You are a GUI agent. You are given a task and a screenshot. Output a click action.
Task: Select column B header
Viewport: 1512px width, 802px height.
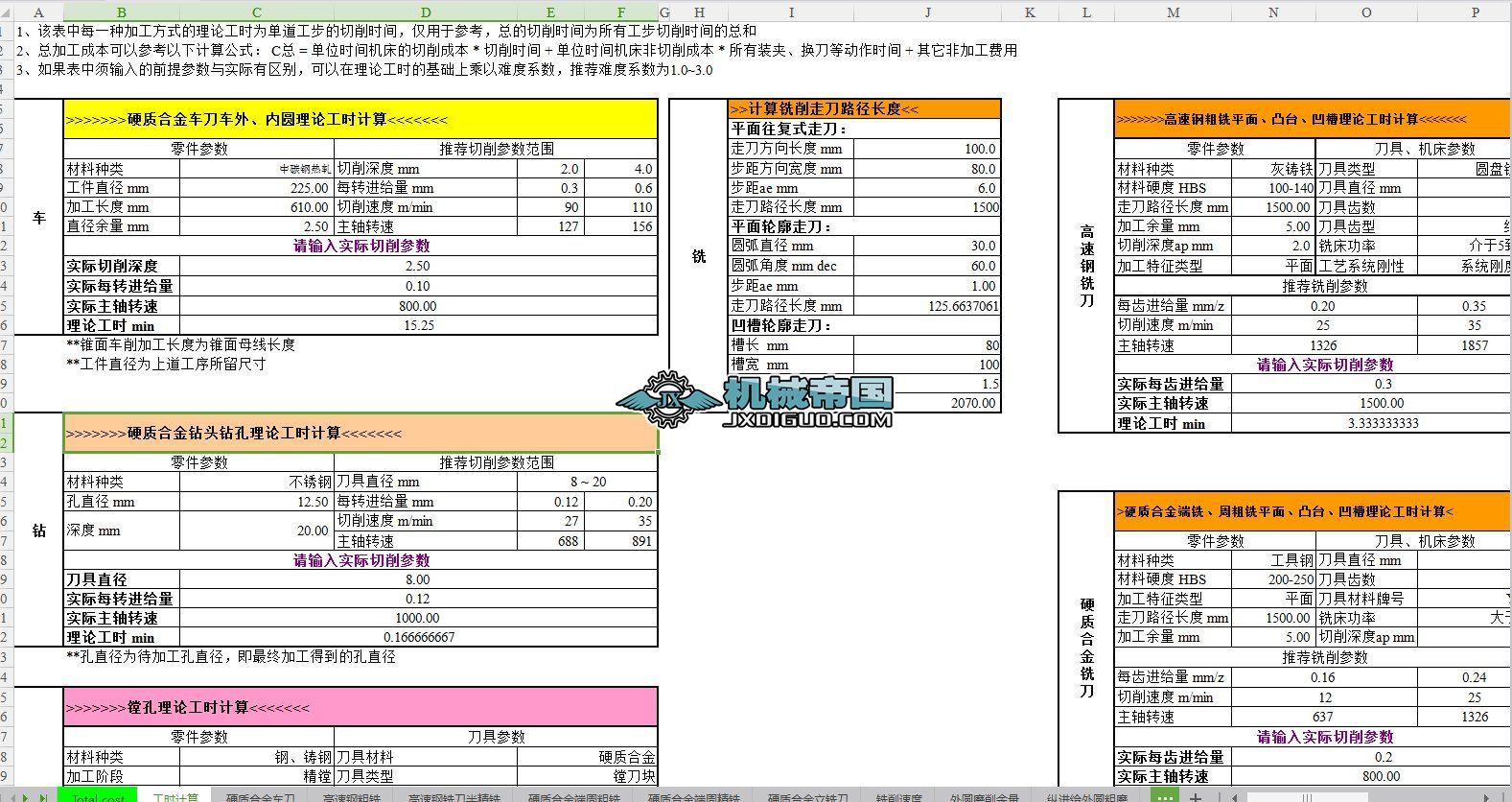click(121, 12)
